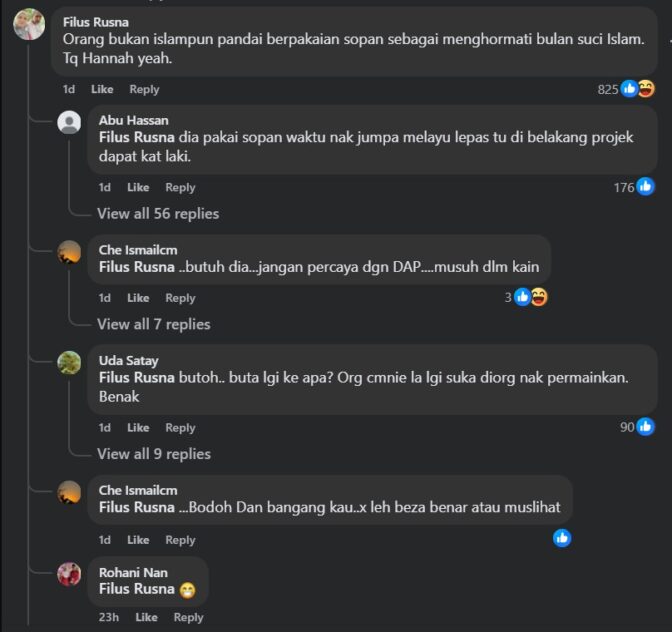This screenshot has width=672, height=632.
Task: Like Abu Hassan's reply
Action: coord(138,187)
